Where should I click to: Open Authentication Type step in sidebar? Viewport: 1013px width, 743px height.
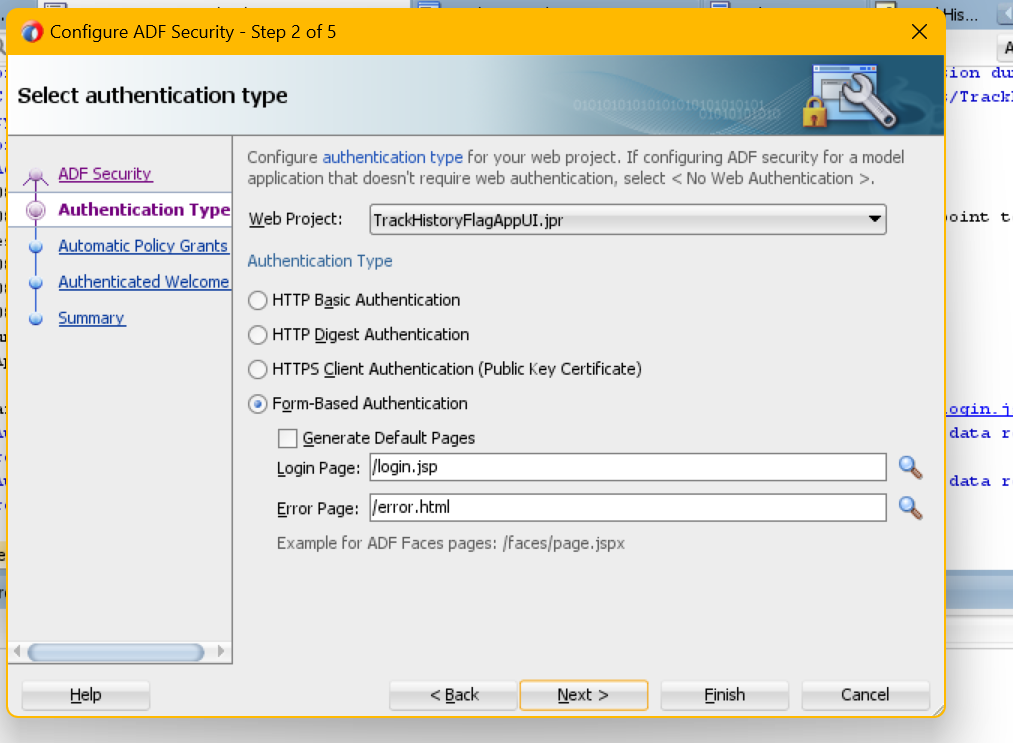pos(144,209)
